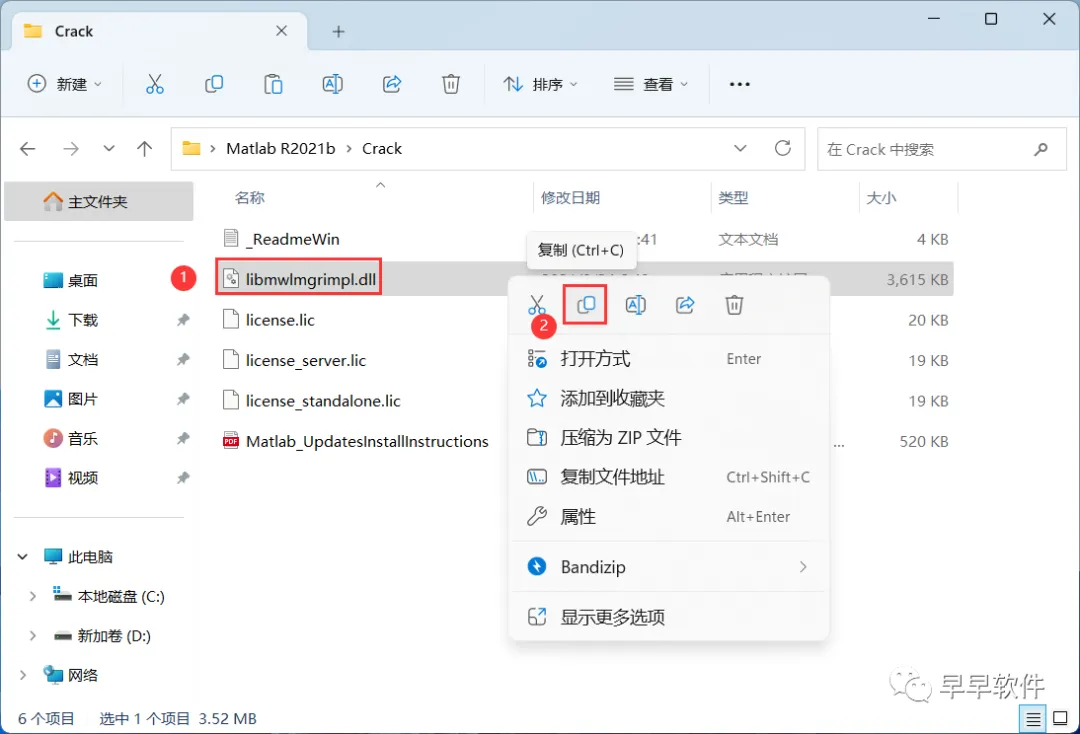Click the Share icon in the top toolbar

click(392, 84)
